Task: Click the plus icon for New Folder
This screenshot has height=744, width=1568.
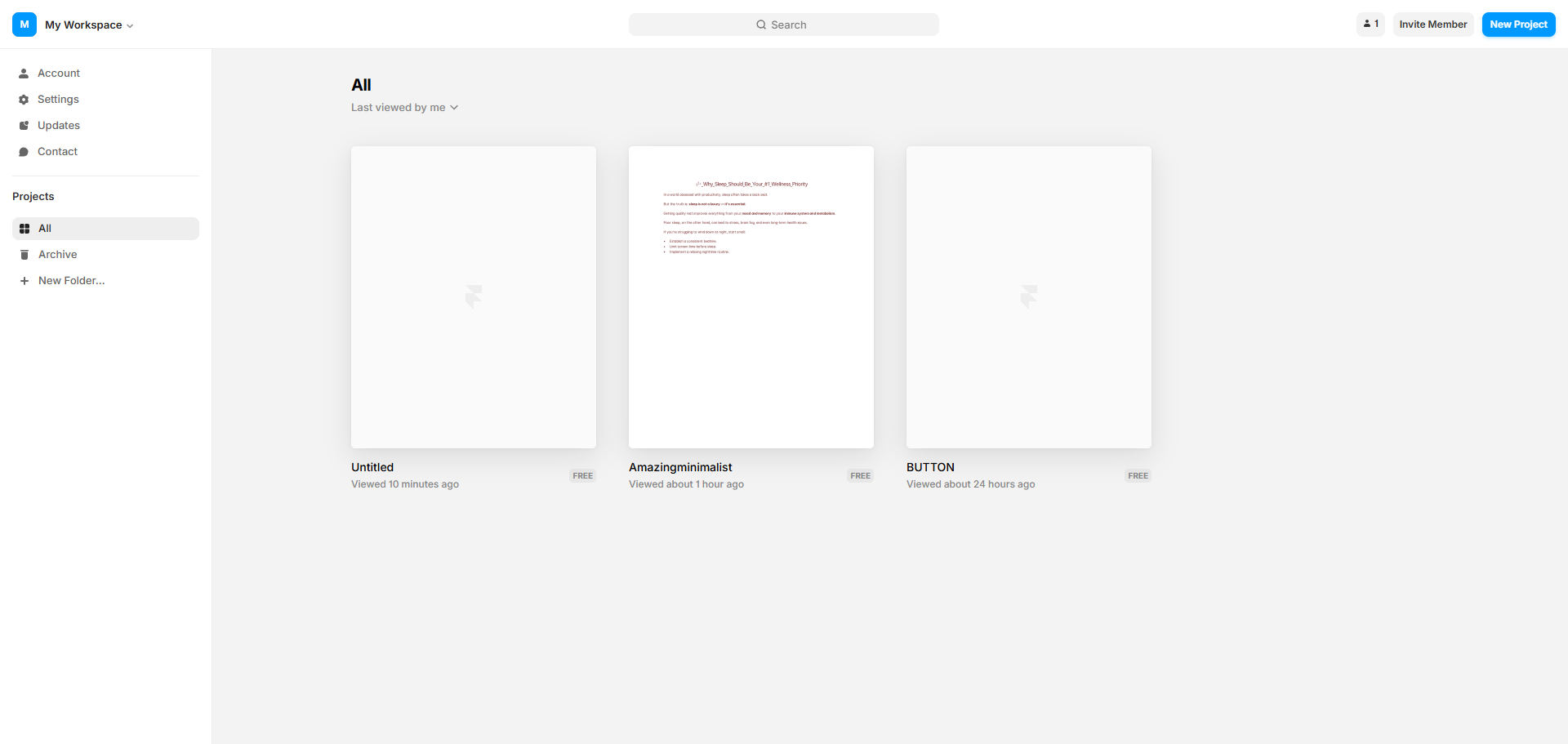Action: click(24, 281)
